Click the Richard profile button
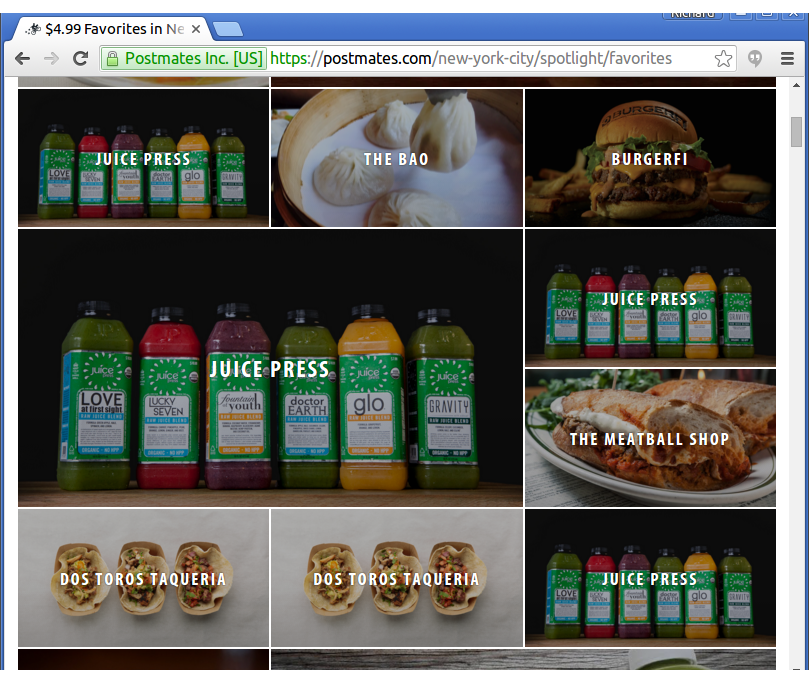The height and width of the screenshot is (683, 809). (x=692, y=15)
